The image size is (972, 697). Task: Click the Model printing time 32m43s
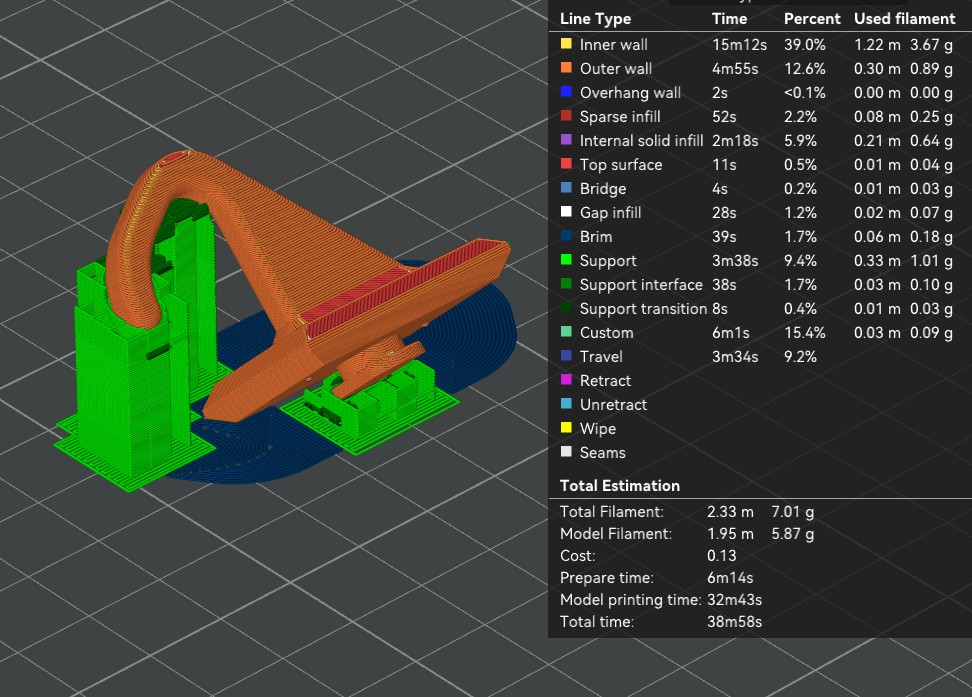(x=734, y=600)
